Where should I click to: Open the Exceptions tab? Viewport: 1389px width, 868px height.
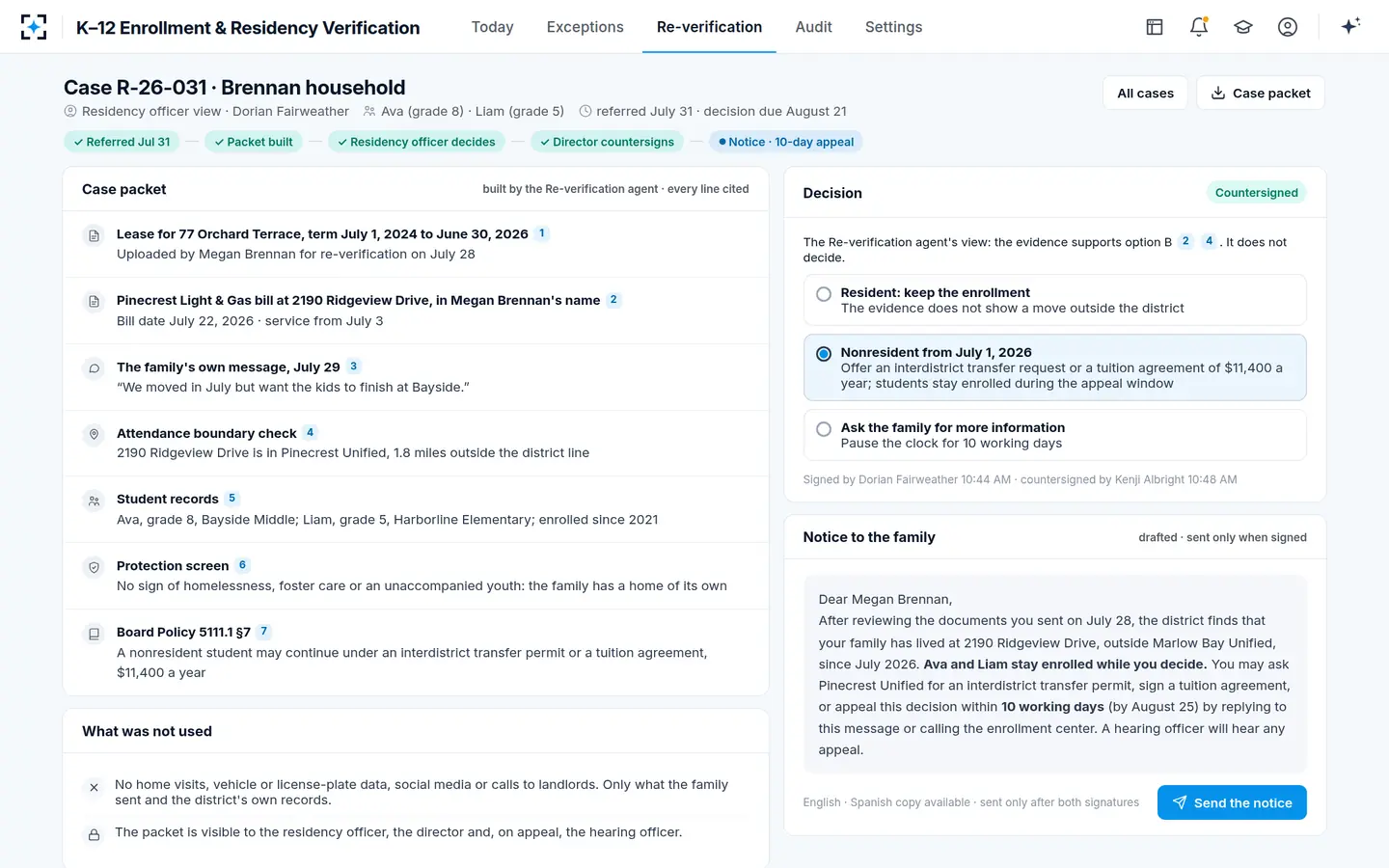585,27
